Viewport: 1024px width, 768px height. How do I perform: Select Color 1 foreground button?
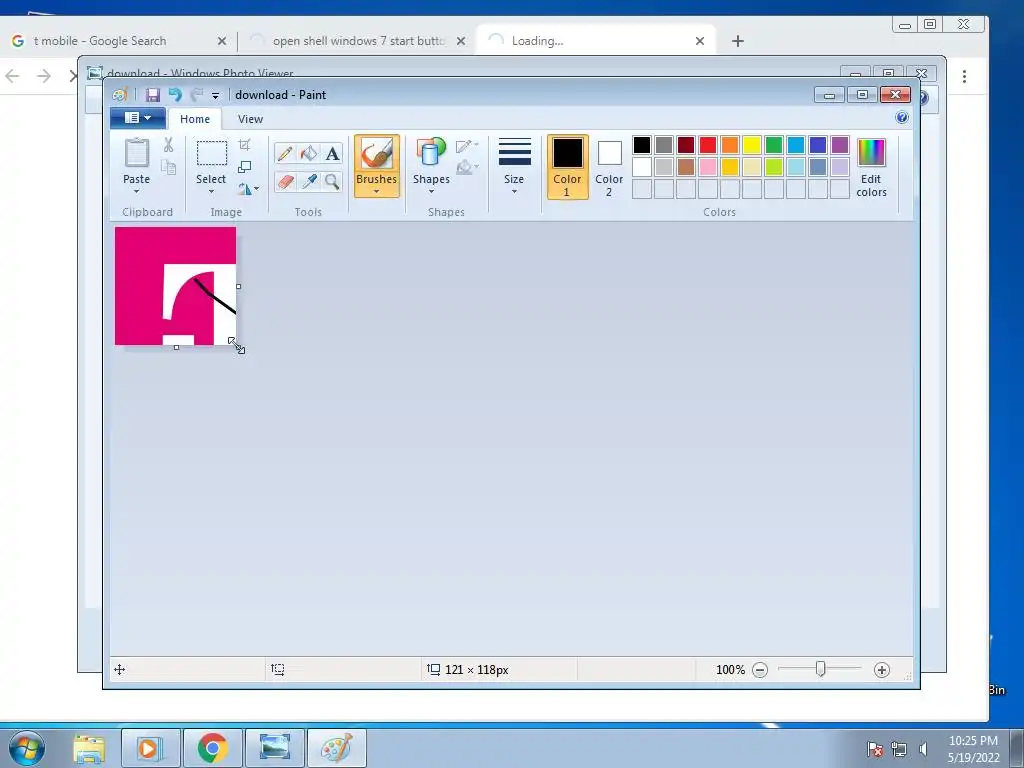pos(568,167)
